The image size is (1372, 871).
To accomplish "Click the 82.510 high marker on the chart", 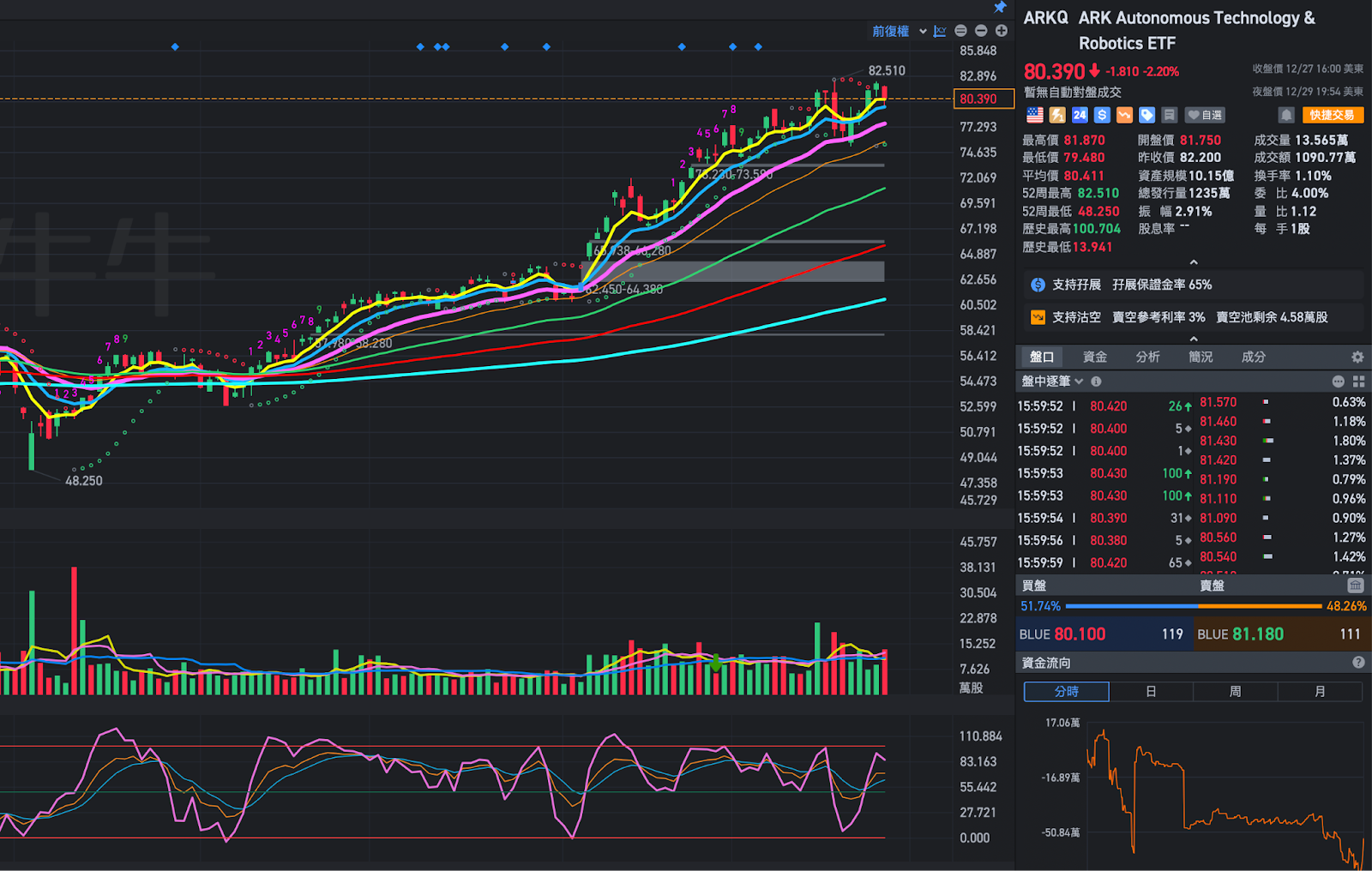I will click(887, 71).
